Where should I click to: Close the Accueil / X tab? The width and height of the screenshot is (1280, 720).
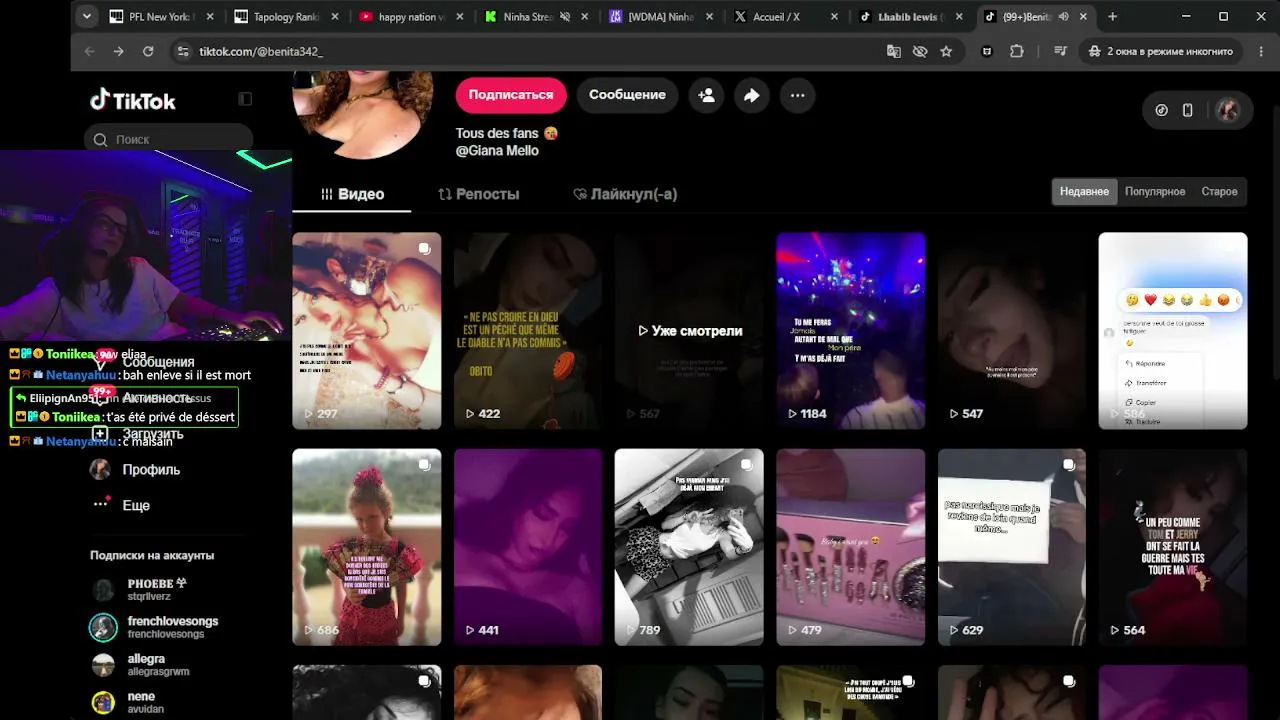[834, 17]
